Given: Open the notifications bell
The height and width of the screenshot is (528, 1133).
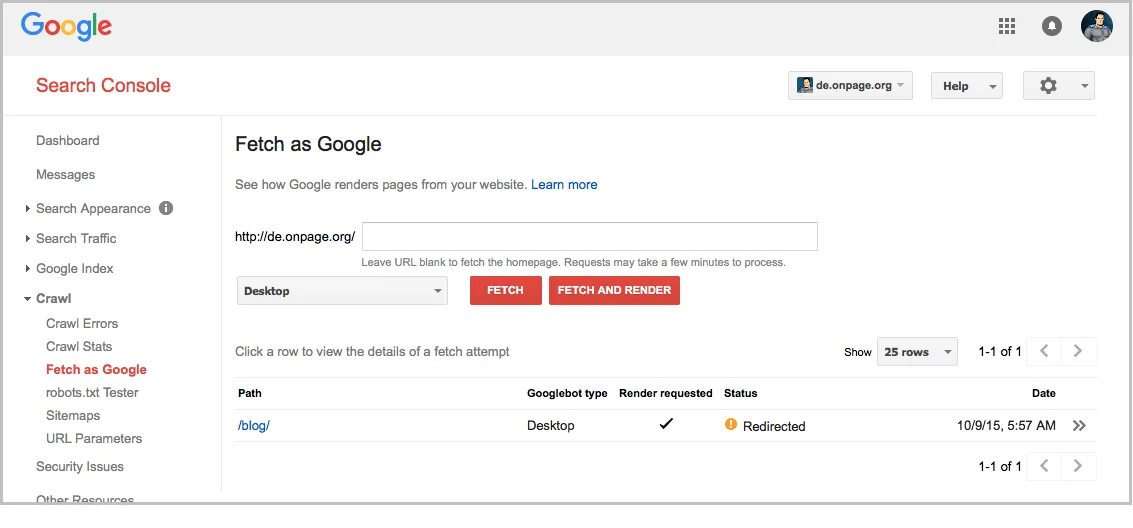Looking at the screenshot, I should pyautogui.click(x=1052, y=26).
